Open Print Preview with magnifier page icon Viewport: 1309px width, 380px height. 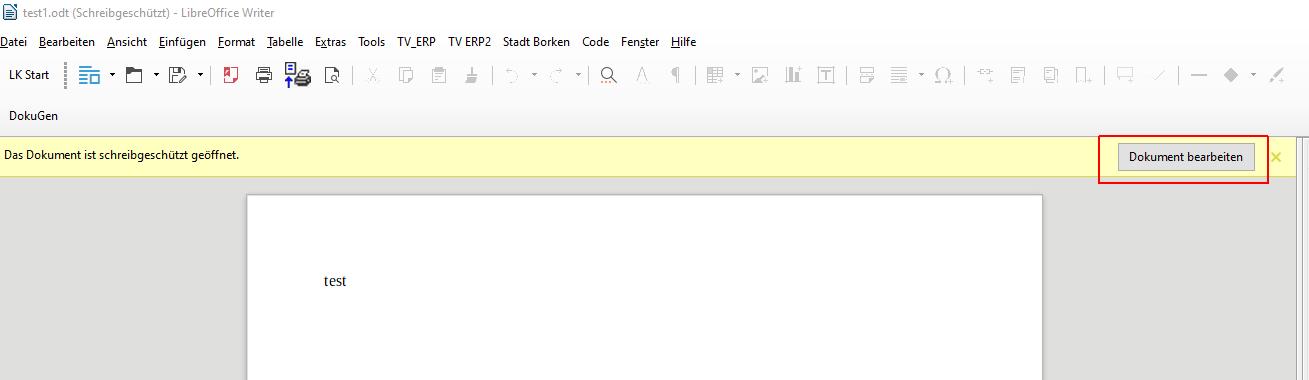[333, 75]
